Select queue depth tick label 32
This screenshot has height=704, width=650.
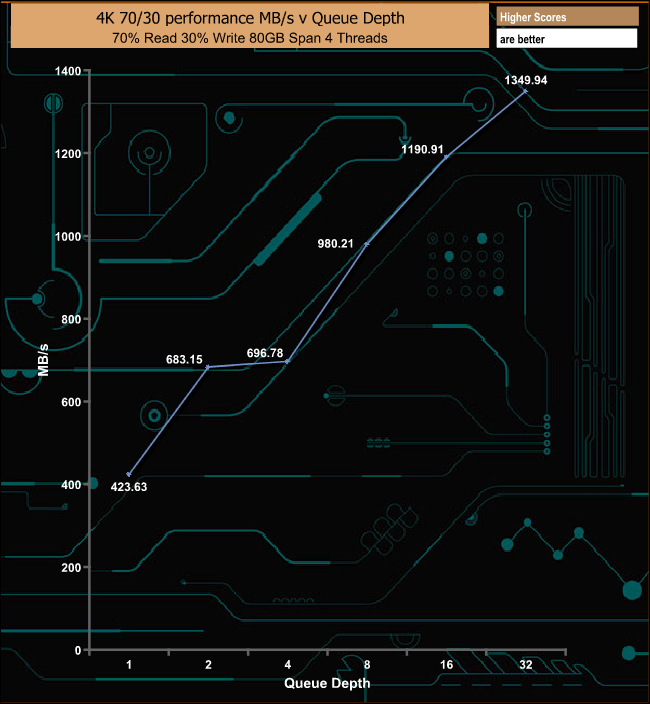point(525,665)
